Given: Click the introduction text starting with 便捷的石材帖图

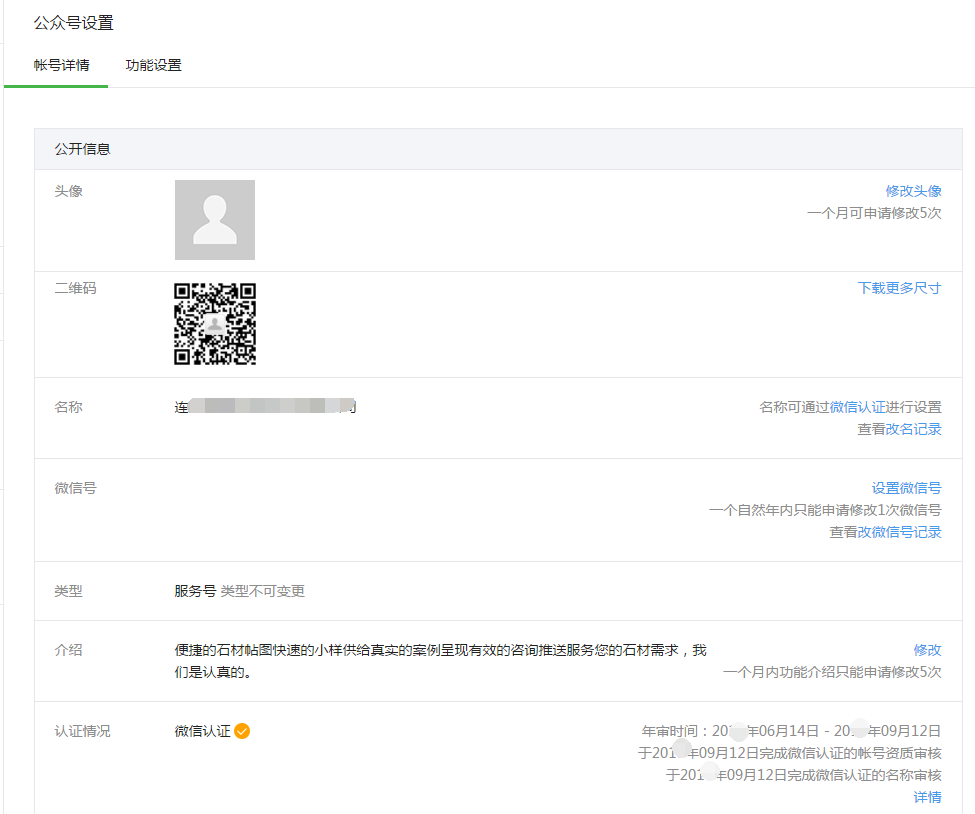Looking at the screenshot, I should click(440, 661).
